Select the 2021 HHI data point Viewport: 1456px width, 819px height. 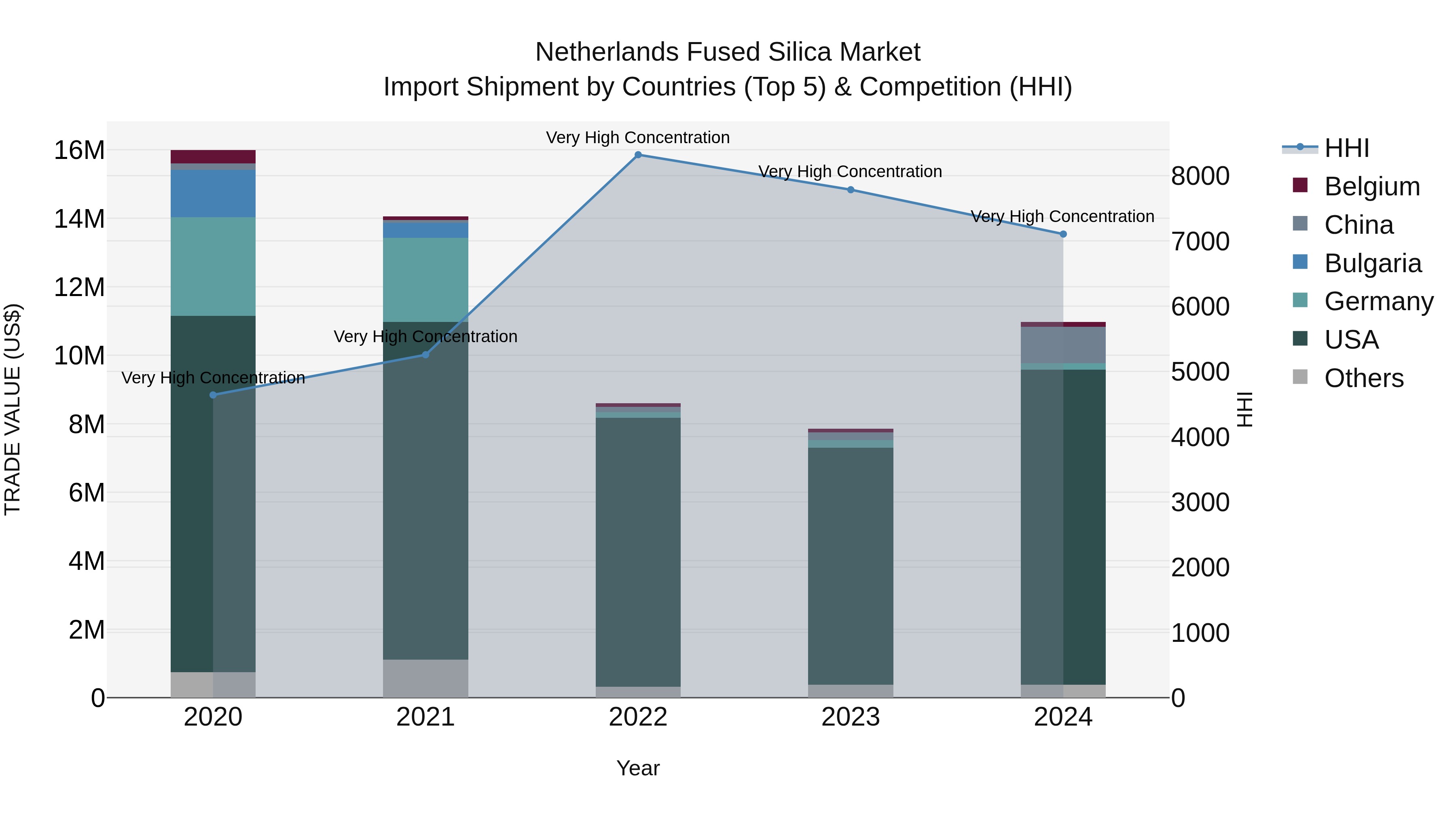(x=425, y=355)
